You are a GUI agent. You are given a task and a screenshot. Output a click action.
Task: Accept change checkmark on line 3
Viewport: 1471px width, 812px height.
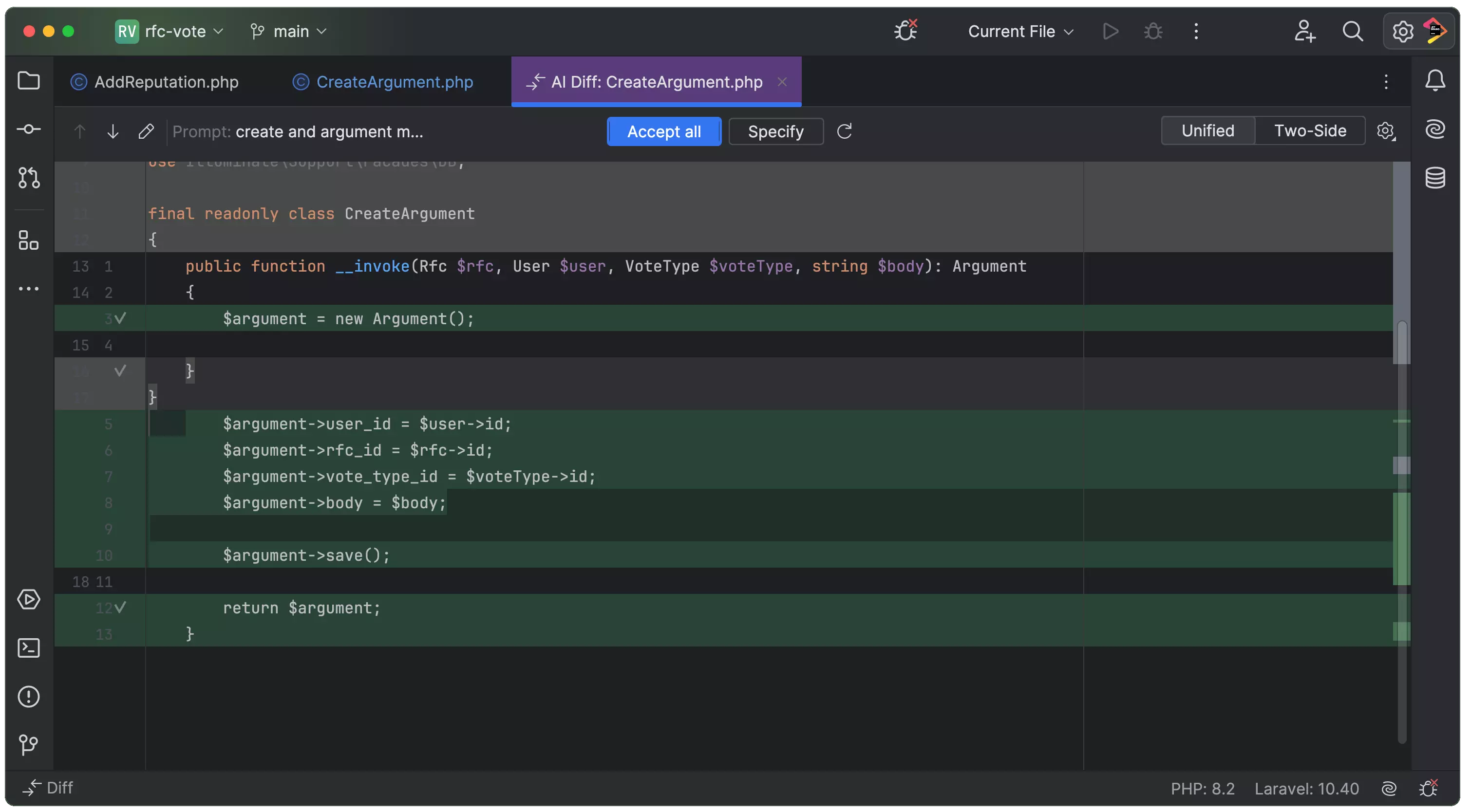[x=120, y=318]
